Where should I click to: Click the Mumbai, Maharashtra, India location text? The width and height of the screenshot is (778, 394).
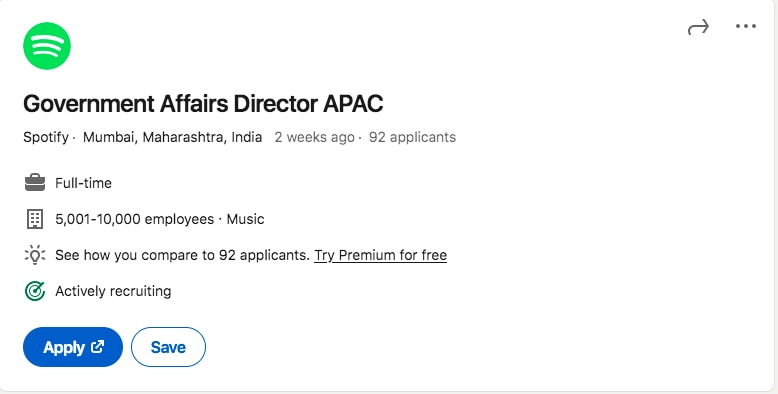point(172,137)
